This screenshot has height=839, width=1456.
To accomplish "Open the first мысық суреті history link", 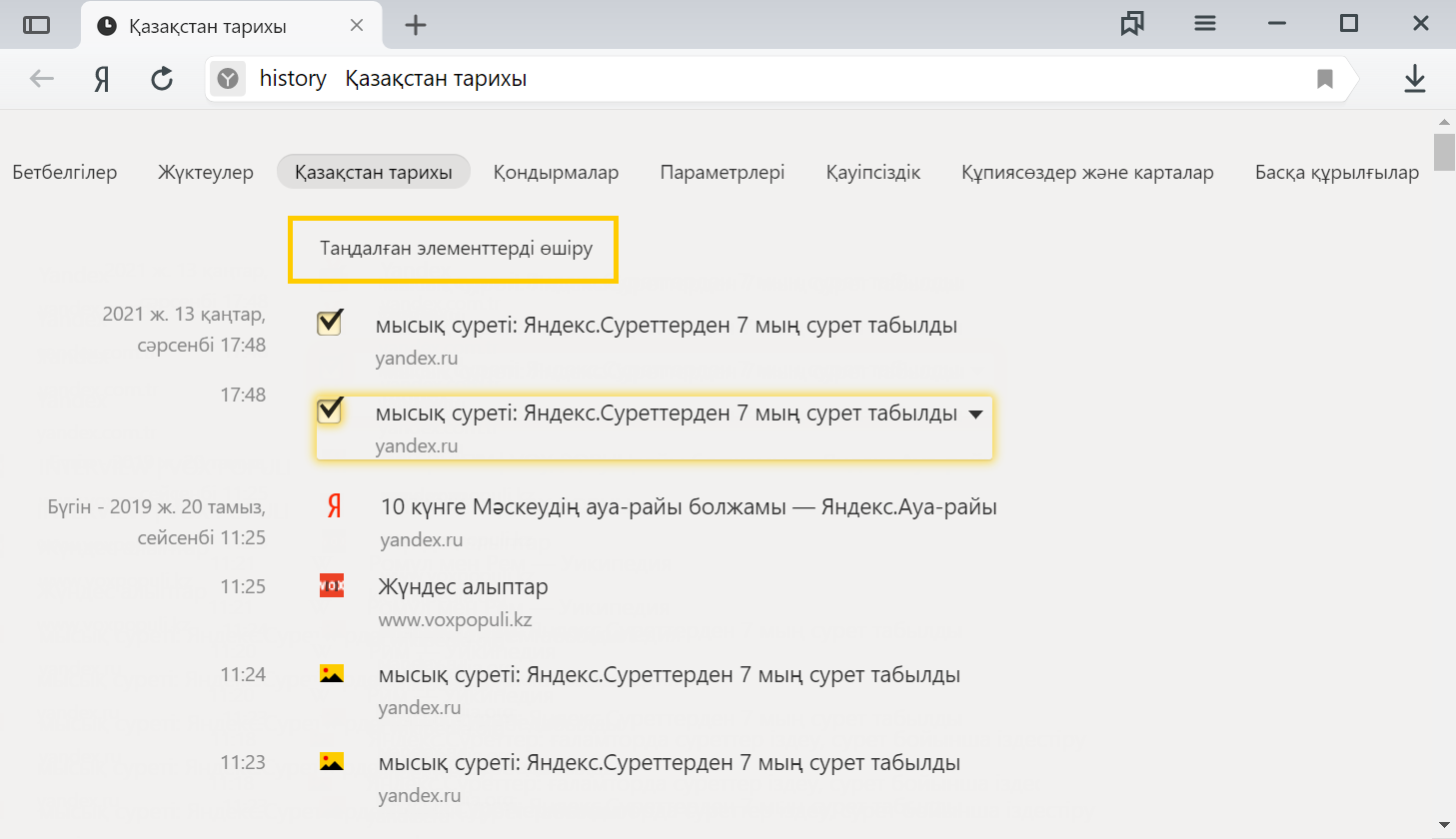I will 667,326.
